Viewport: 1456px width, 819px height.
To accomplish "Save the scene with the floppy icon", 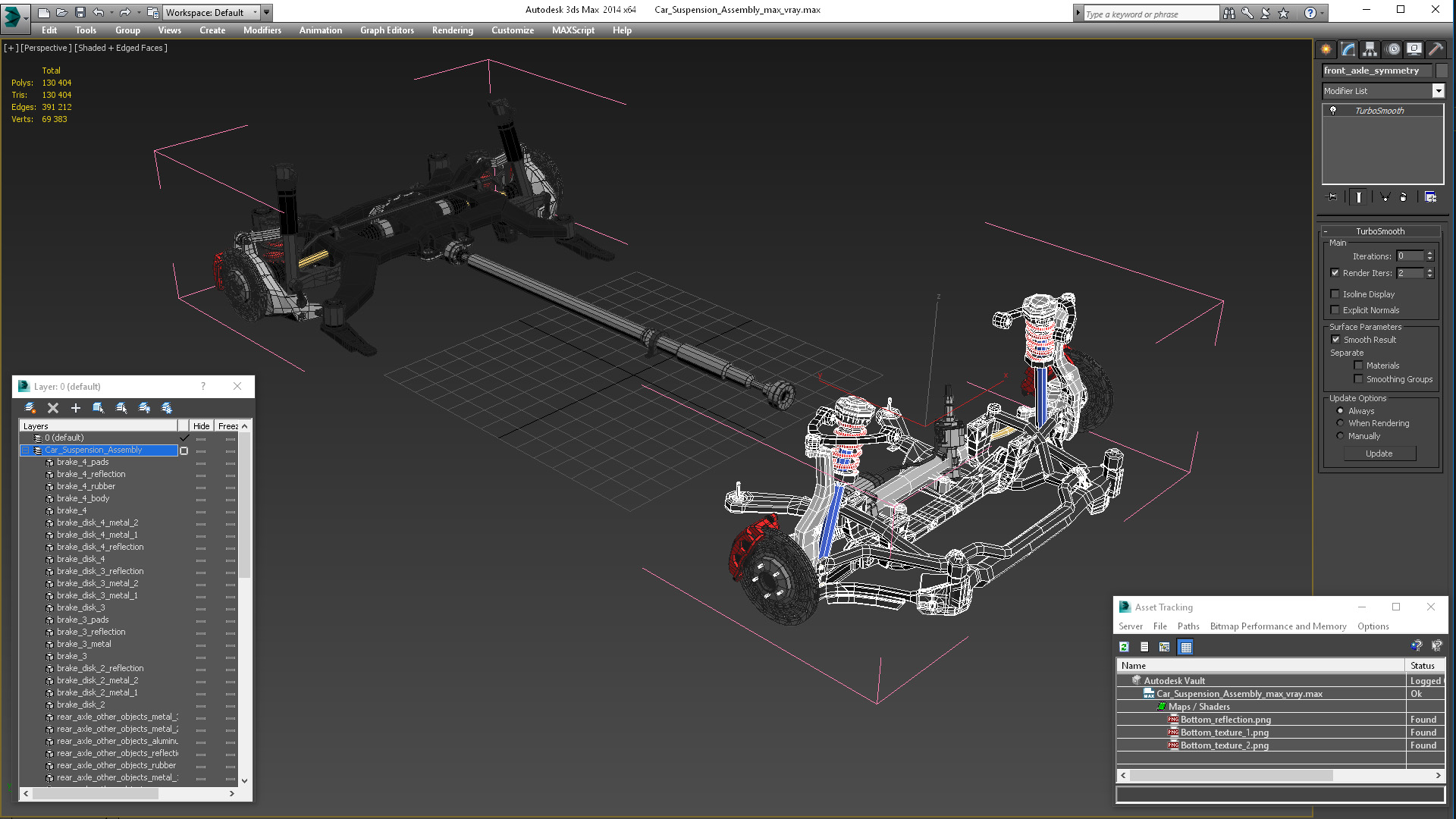I will pyautogui.click(x=80, y=12).
